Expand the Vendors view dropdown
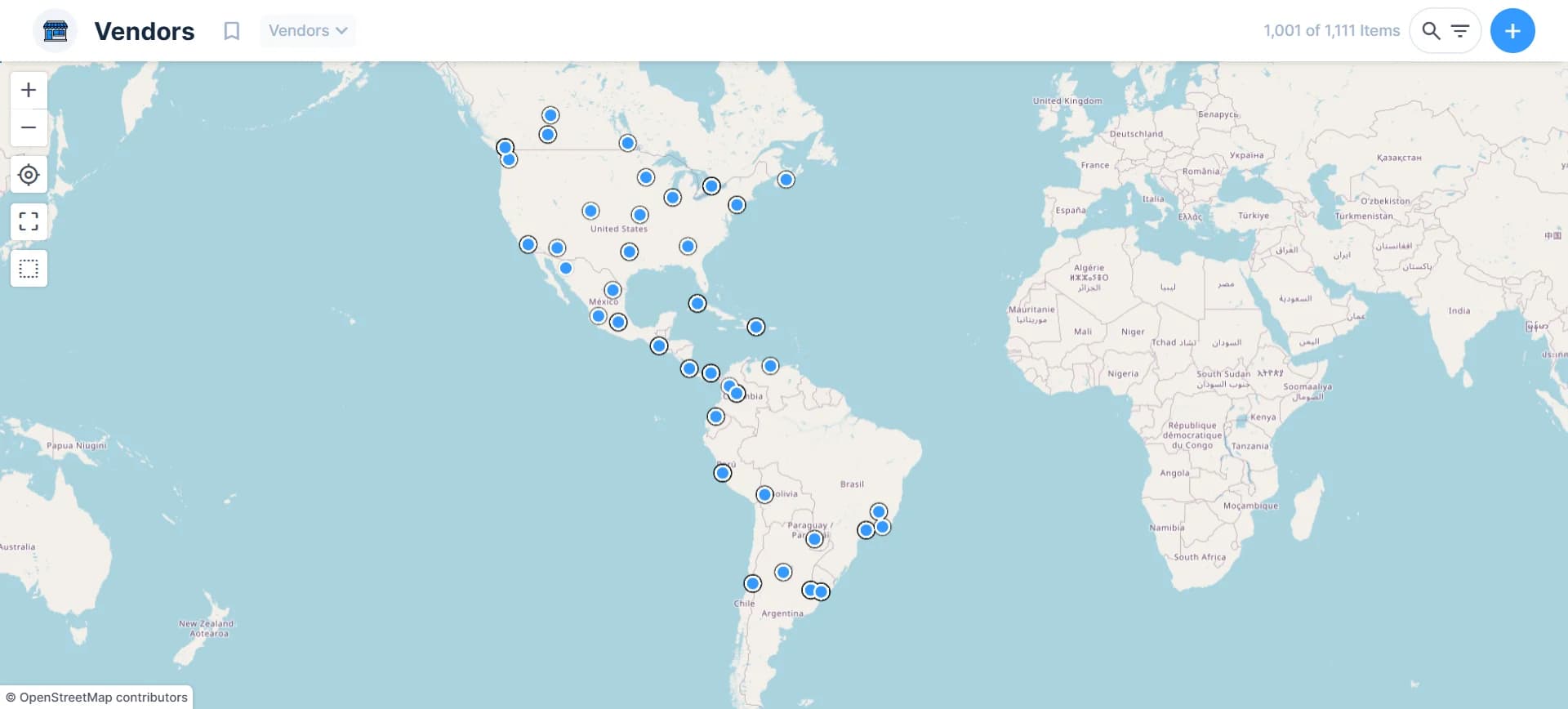Viewport: 1568px width, 709px height. pyautogui.click(x=308, y=31)
